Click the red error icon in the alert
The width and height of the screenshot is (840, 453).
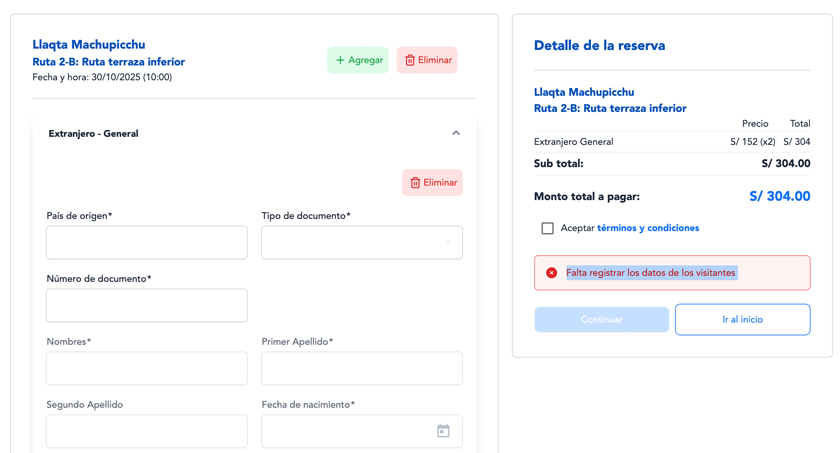point(551,272)
